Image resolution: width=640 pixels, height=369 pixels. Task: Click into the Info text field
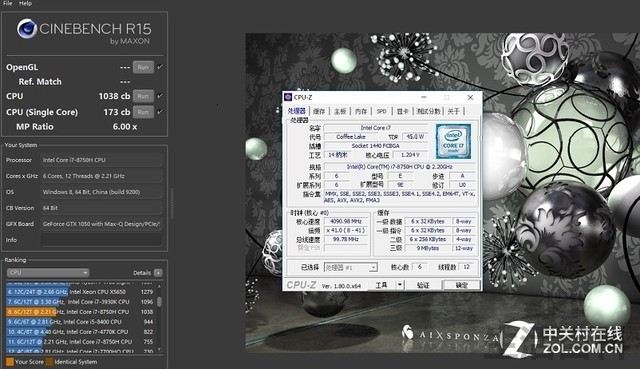[x=101, y=240]
